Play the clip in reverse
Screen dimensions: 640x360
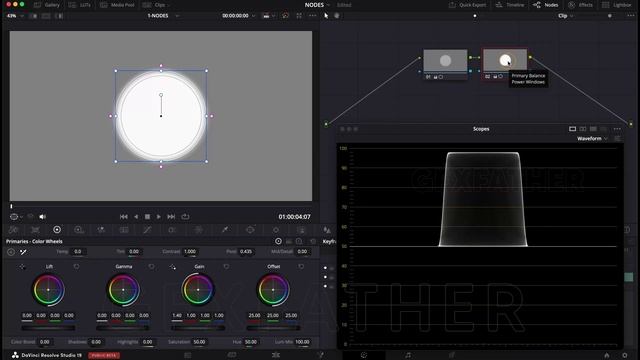tap(136, 217)
